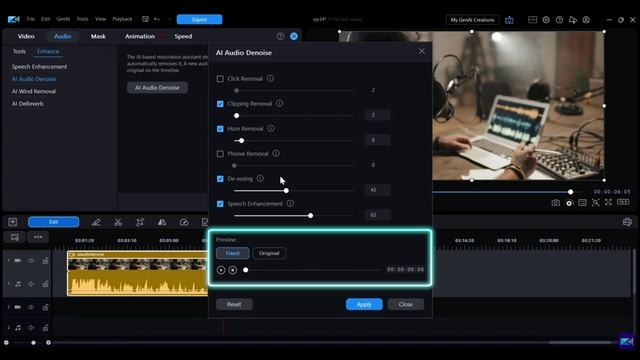Click the Close button in the dialog
The image size is (640, 360).
tap(406, 304)
